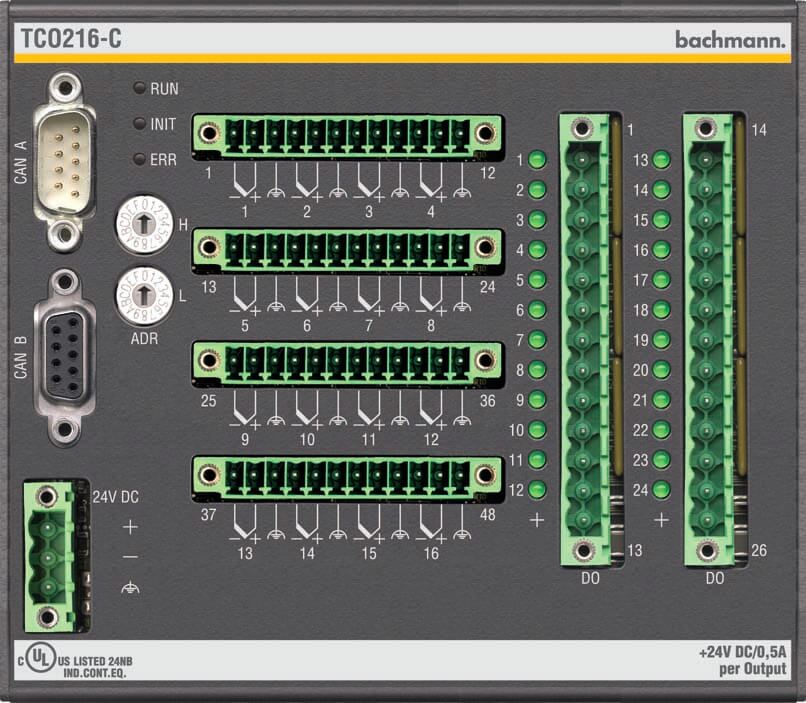Screen dimensions: 806x703
Task: Click the bachmann. brand logo
Action: 730,40
